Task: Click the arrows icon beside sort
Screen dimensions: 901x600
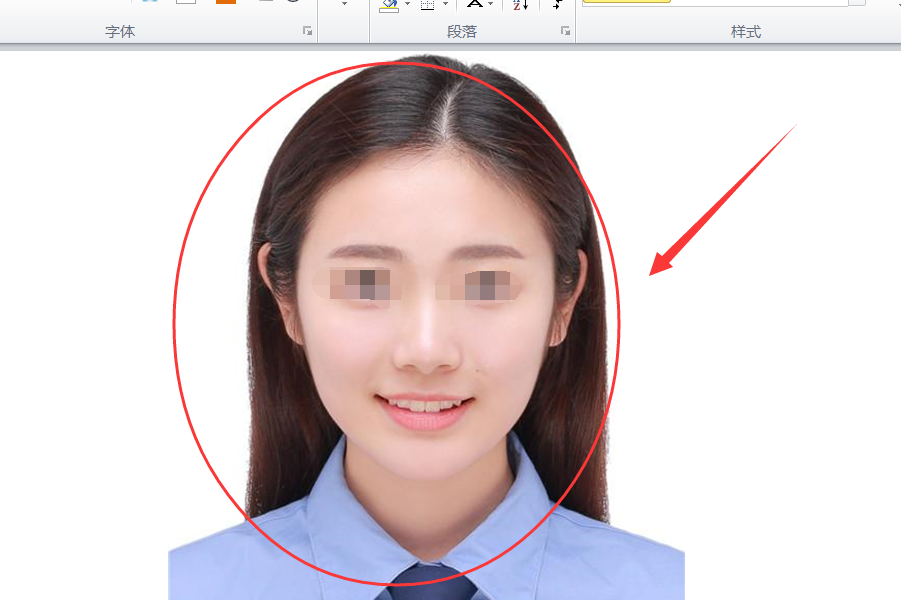Action: 557,5
